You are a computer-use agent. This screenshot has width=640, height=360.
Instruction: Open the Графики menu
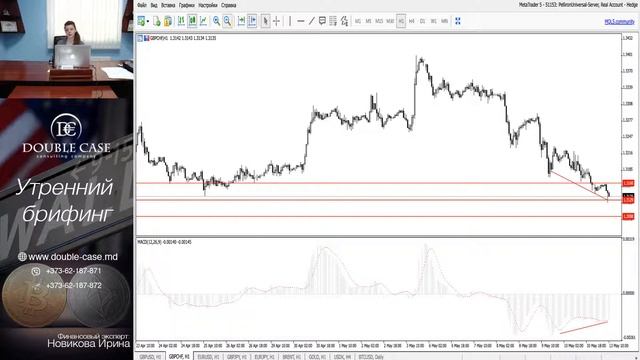point(187,5)
